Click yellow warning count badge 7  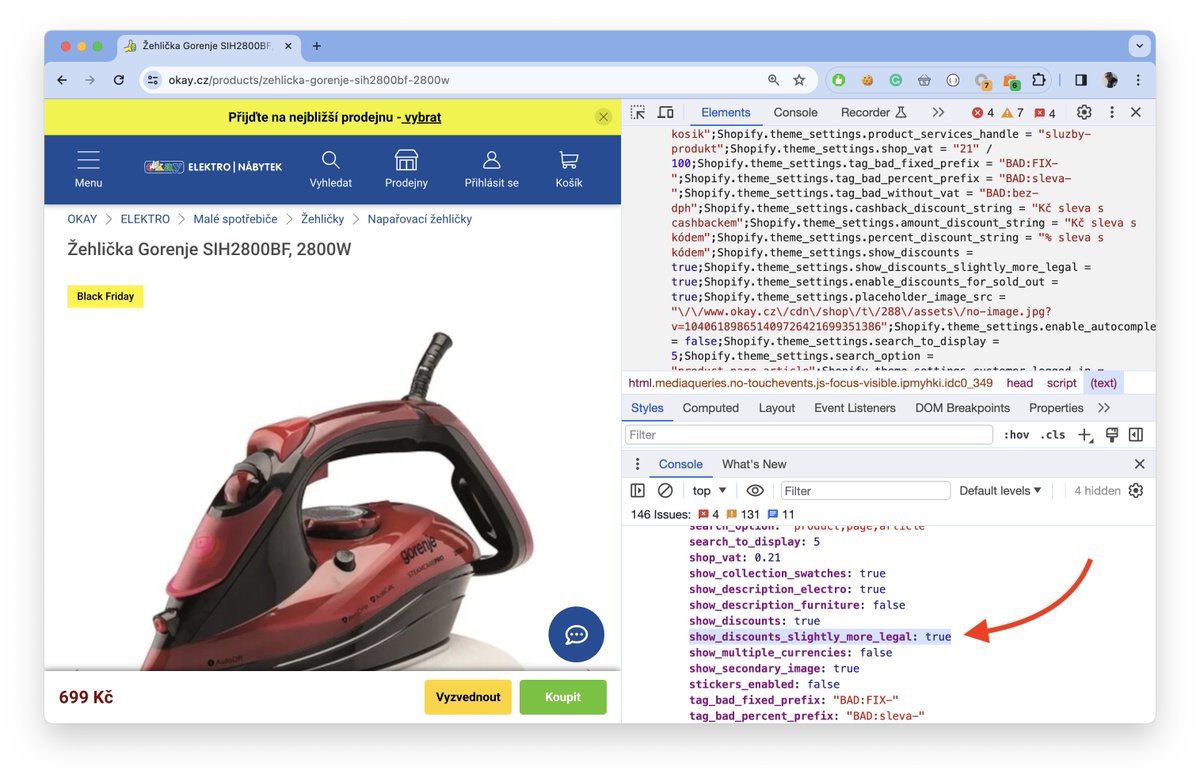1013,113
